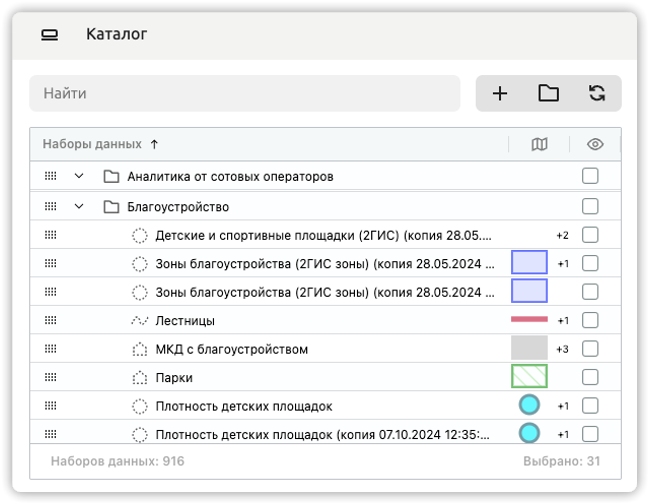Grab drag handle of Плотность детских площадок row
The height and width of the screenshot is (504, 649).
(x=50, y=406)
